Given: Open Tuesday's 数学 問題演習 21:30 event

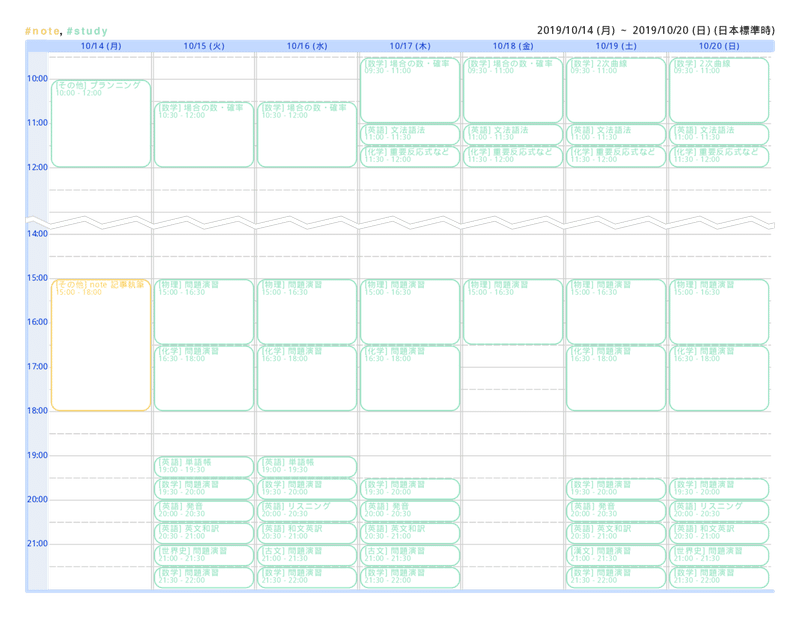Looking at the screenshot, I should coord(204,577).
